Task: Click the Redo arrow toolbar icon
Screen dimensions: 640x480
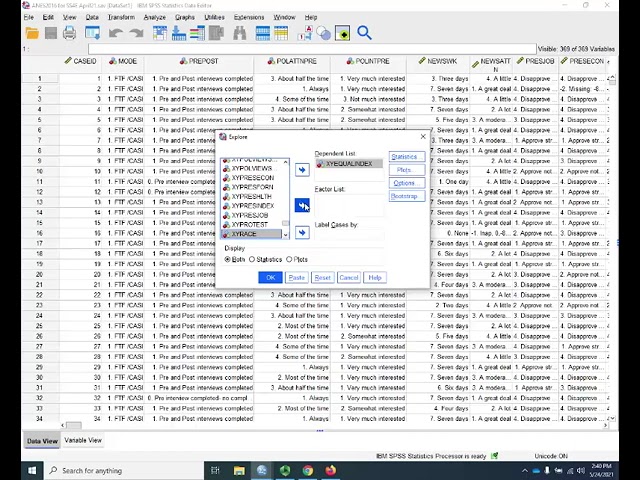Action: click(x=136, y=33)
